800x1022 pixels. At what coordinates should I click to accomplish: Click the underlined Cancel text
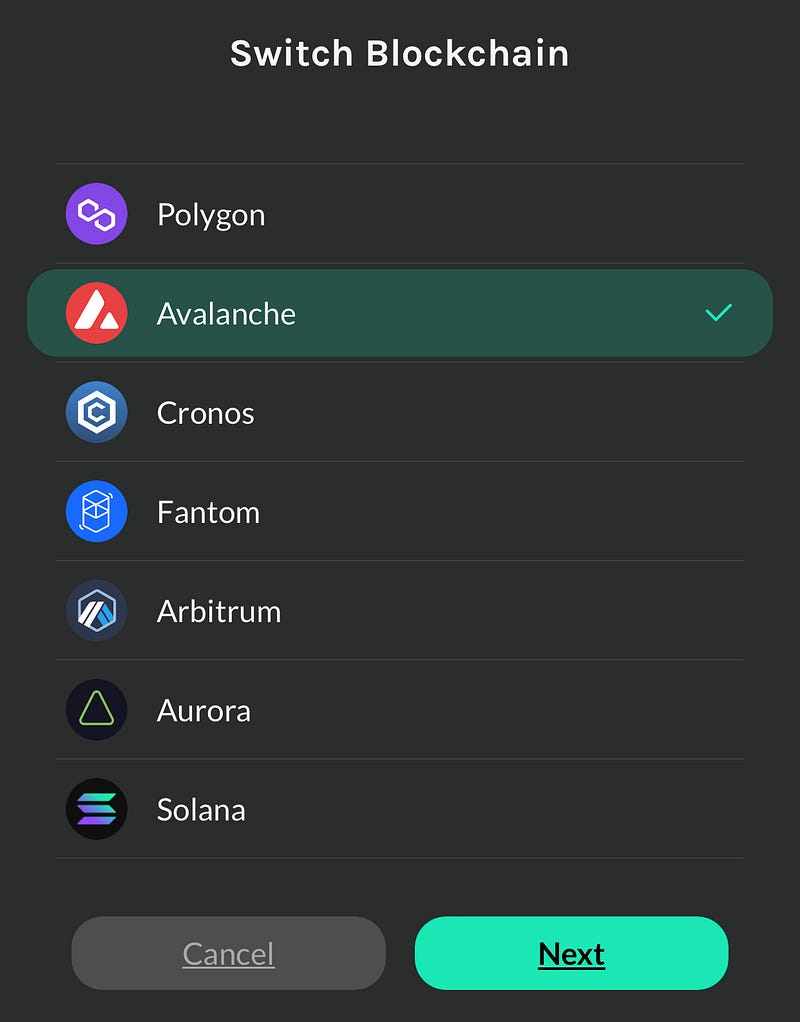pyautogui.click(x=228, y=954)
